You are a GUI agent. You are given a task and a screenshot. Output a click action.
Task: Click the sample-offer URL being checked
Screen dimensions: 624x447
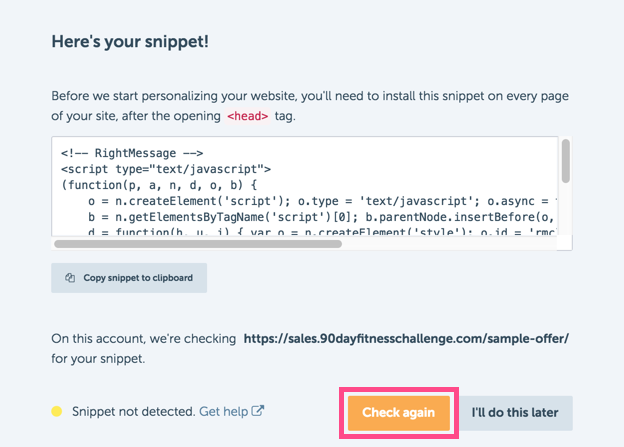pos(406,339)
